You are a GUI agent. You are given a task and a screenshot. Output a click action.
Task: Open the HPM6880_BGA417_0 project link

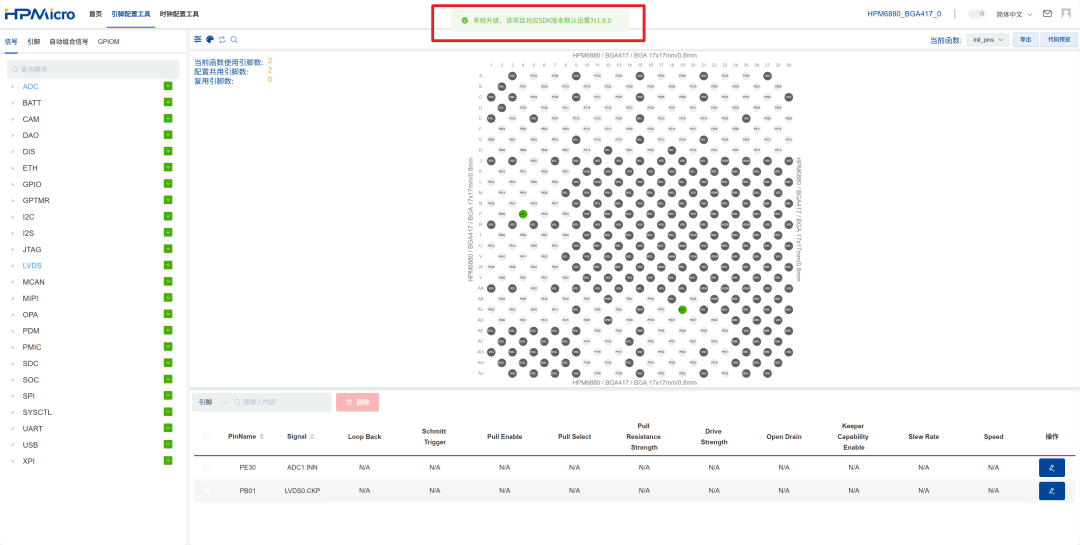click(904, 14)
